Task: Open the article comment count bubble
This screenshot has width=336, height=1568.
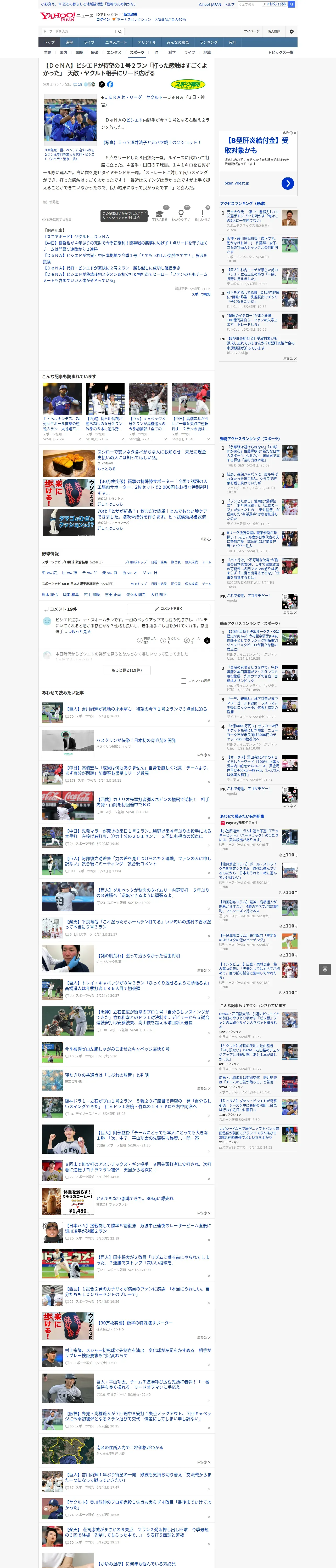Action: (x=78, y=85)
